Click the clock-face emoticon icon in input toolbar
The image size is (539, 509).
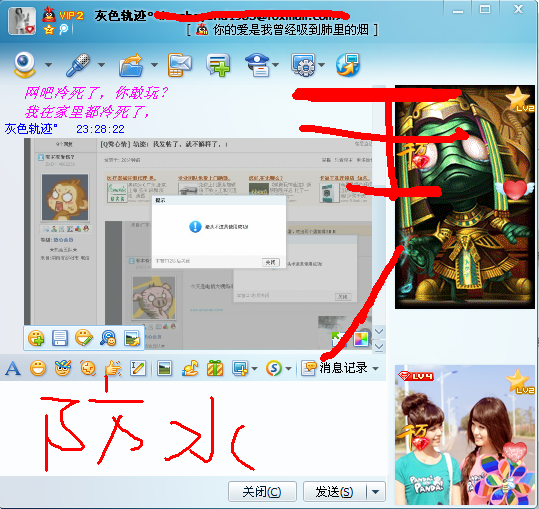pos(88,368)
